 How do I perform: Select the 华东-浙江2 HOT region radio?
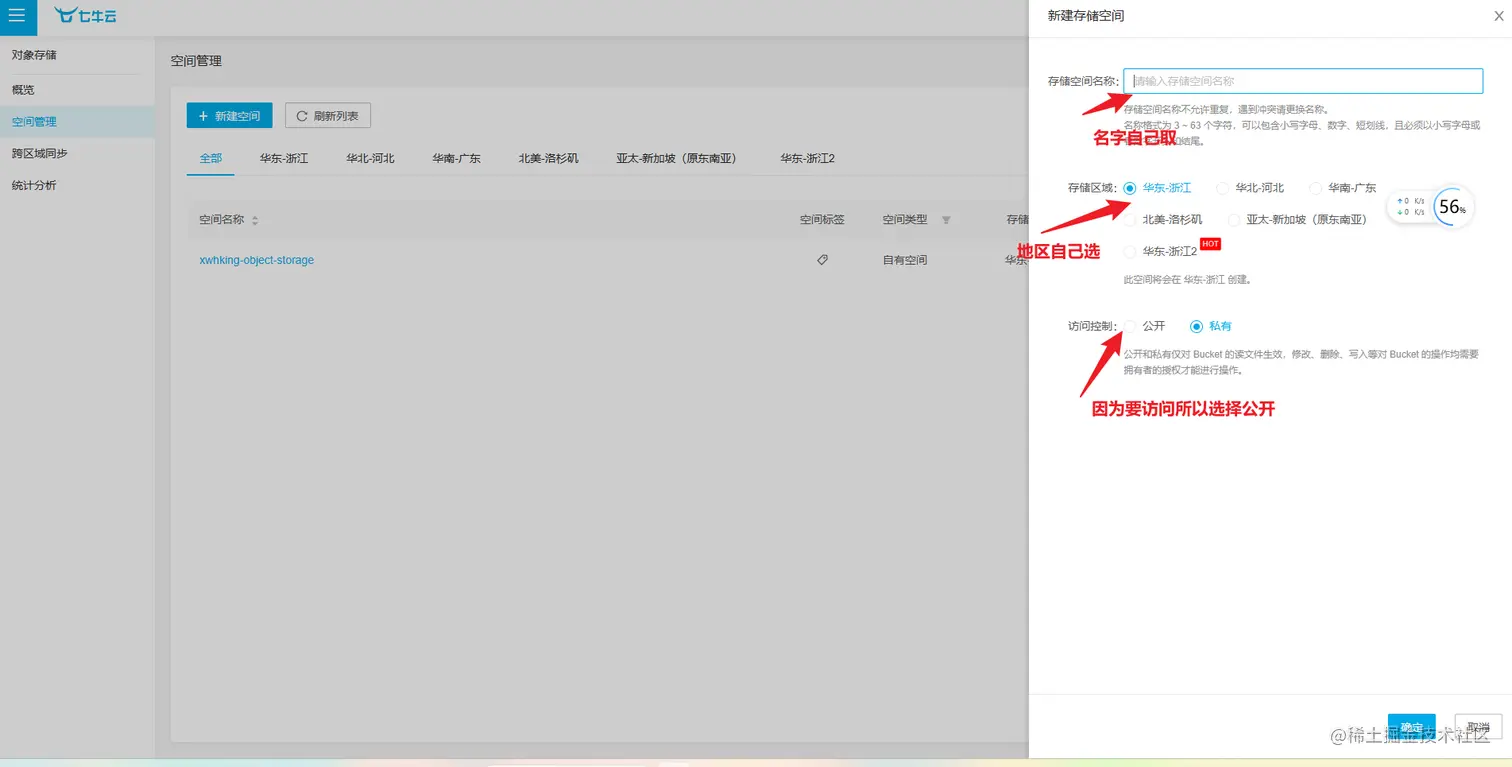[x=1130, y=252]
